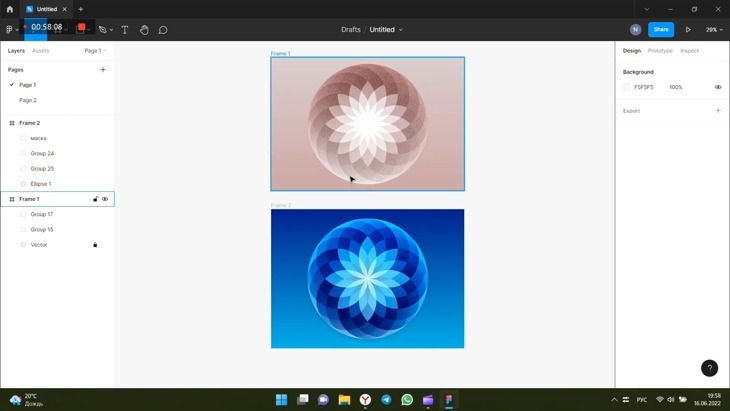Select the Pen tool

click(x=102, y=30)
